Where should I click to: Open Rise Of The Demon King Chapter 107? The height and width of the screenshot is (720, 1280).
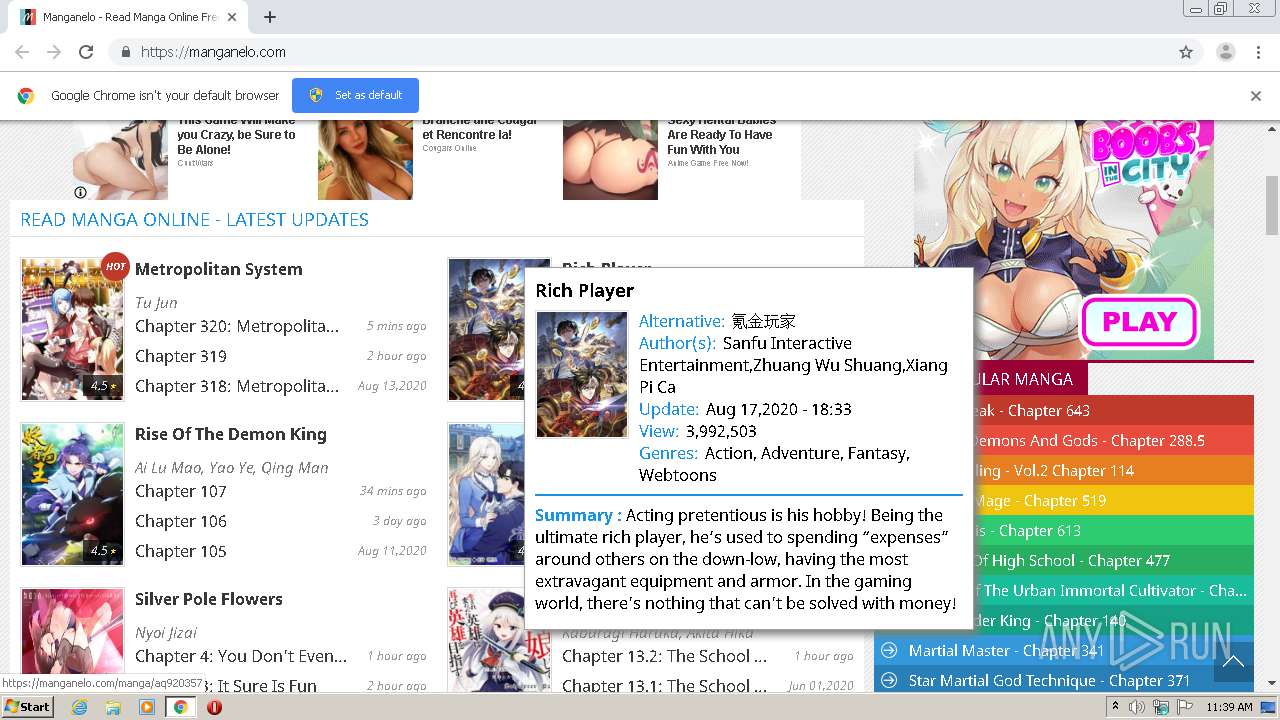(181, 491)
